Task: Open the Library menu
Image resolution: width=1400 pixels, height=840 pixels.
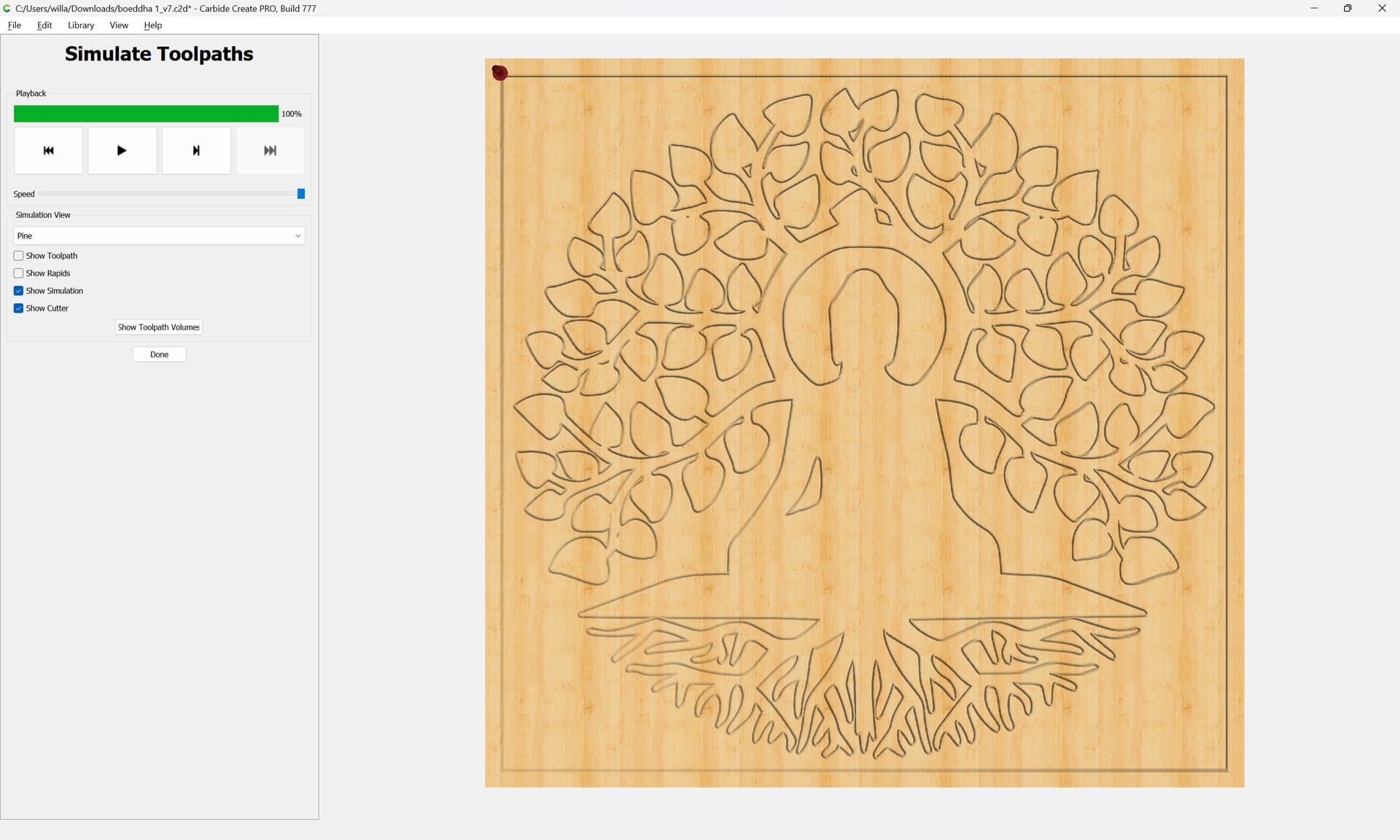Action: click(81, 25)
